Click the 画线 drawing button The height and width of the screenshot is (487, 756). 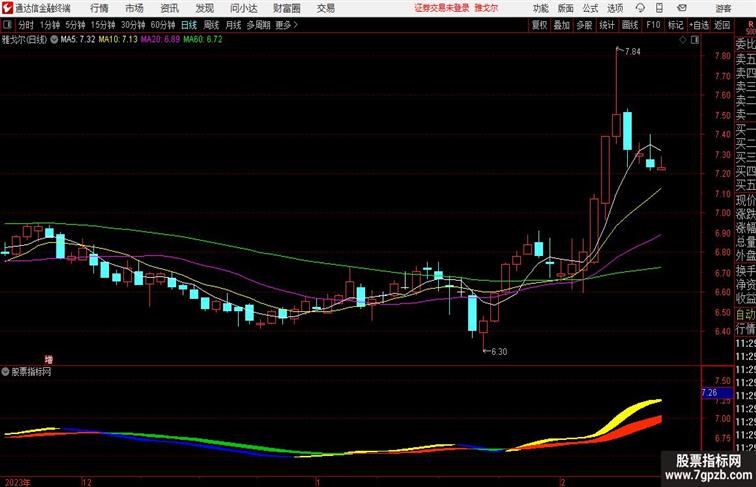[x=630, y=25]
